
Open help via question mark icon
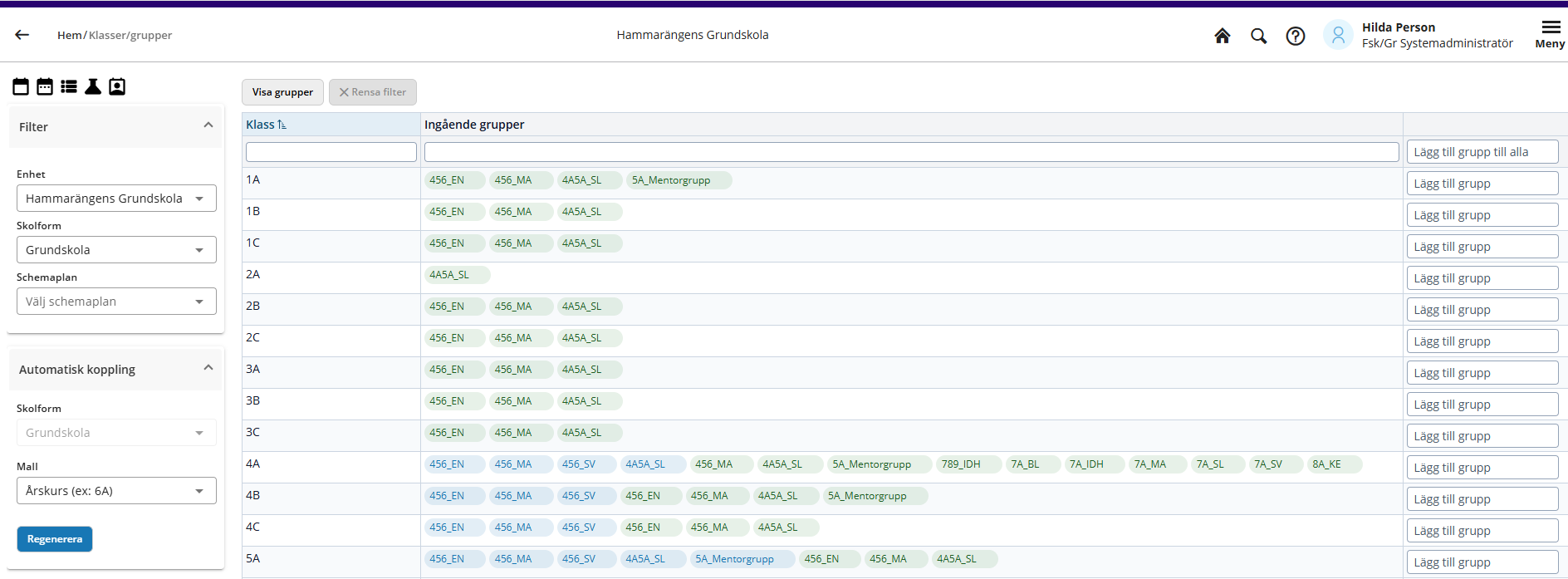[x=1295, y=36]
